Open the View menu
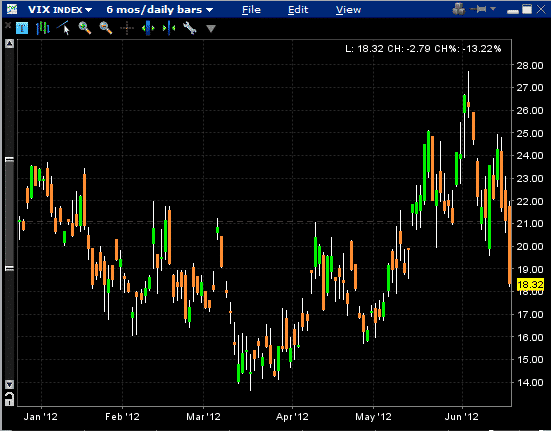This screenshot has height=431, width=551. 348,9
